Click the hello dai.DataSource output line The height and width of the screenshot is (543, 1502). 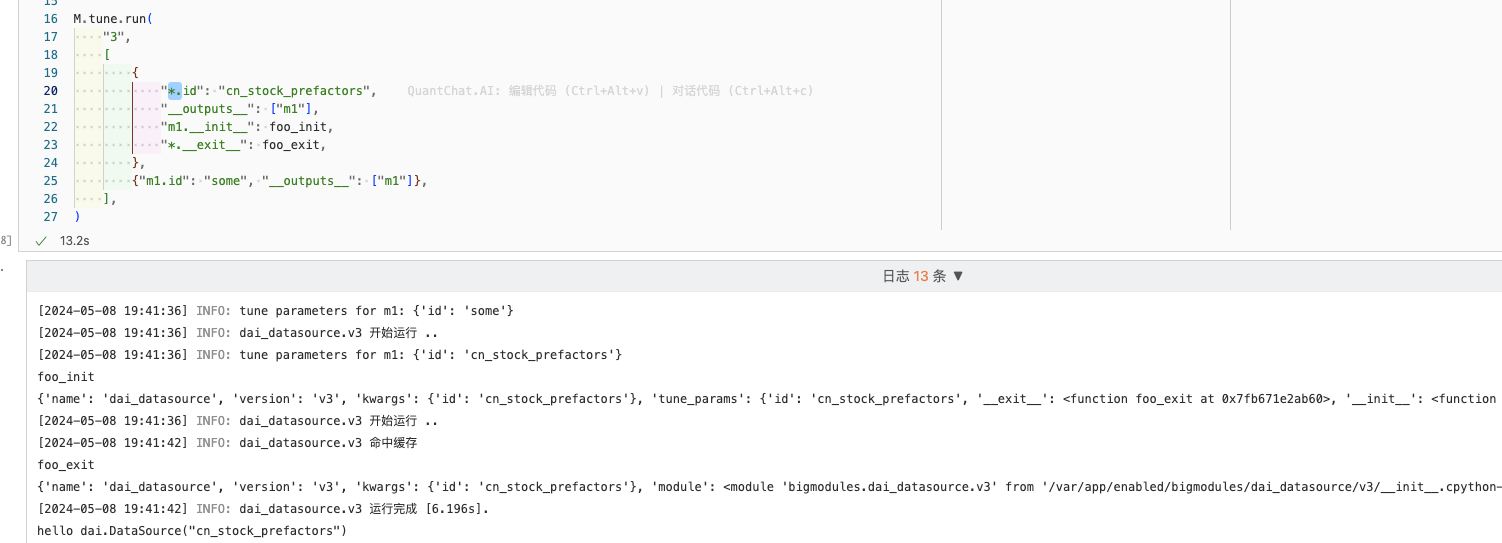tap(192, 531)
